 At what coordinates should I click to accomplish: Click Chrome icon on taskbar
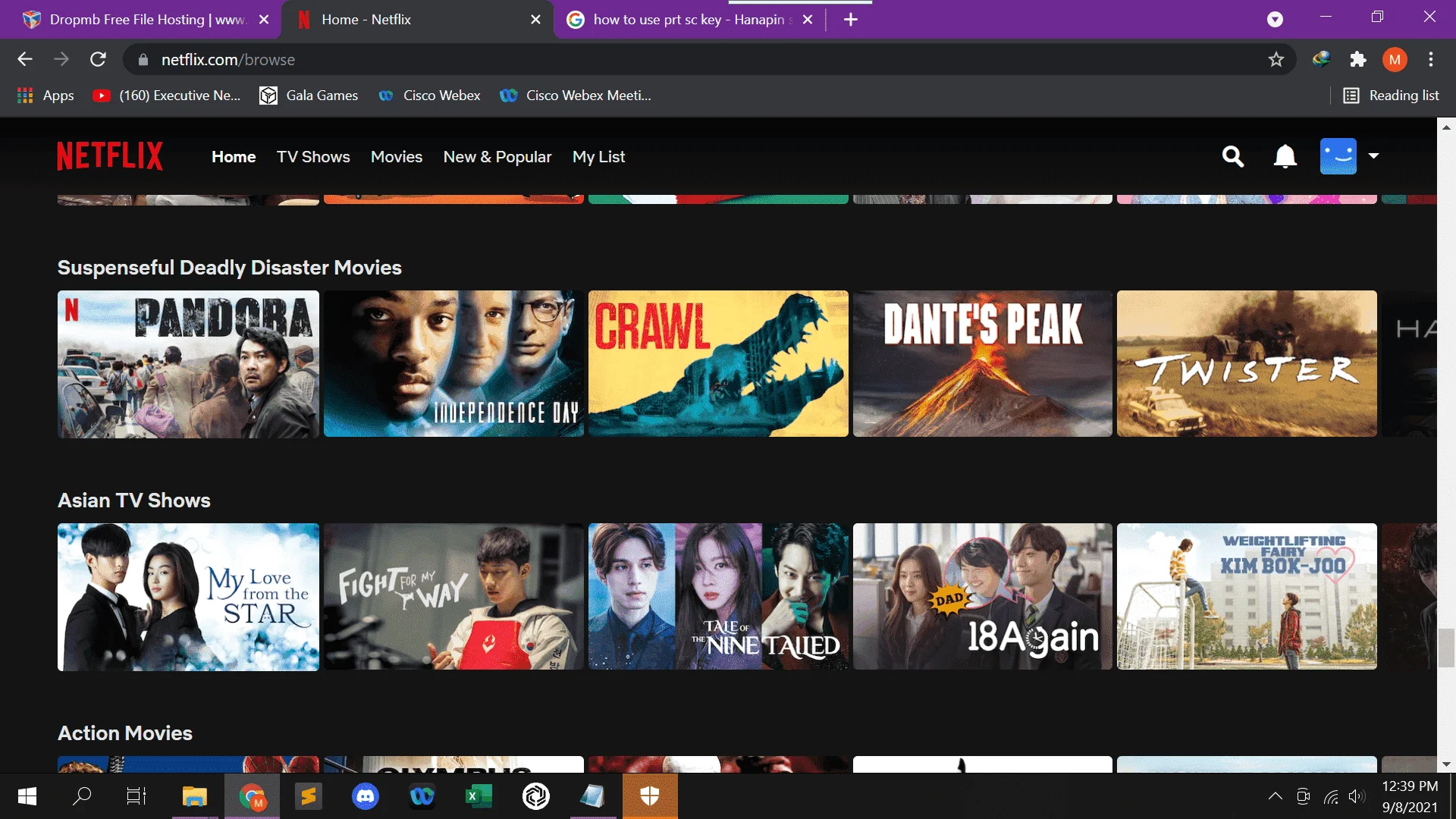tap(252, 796)
